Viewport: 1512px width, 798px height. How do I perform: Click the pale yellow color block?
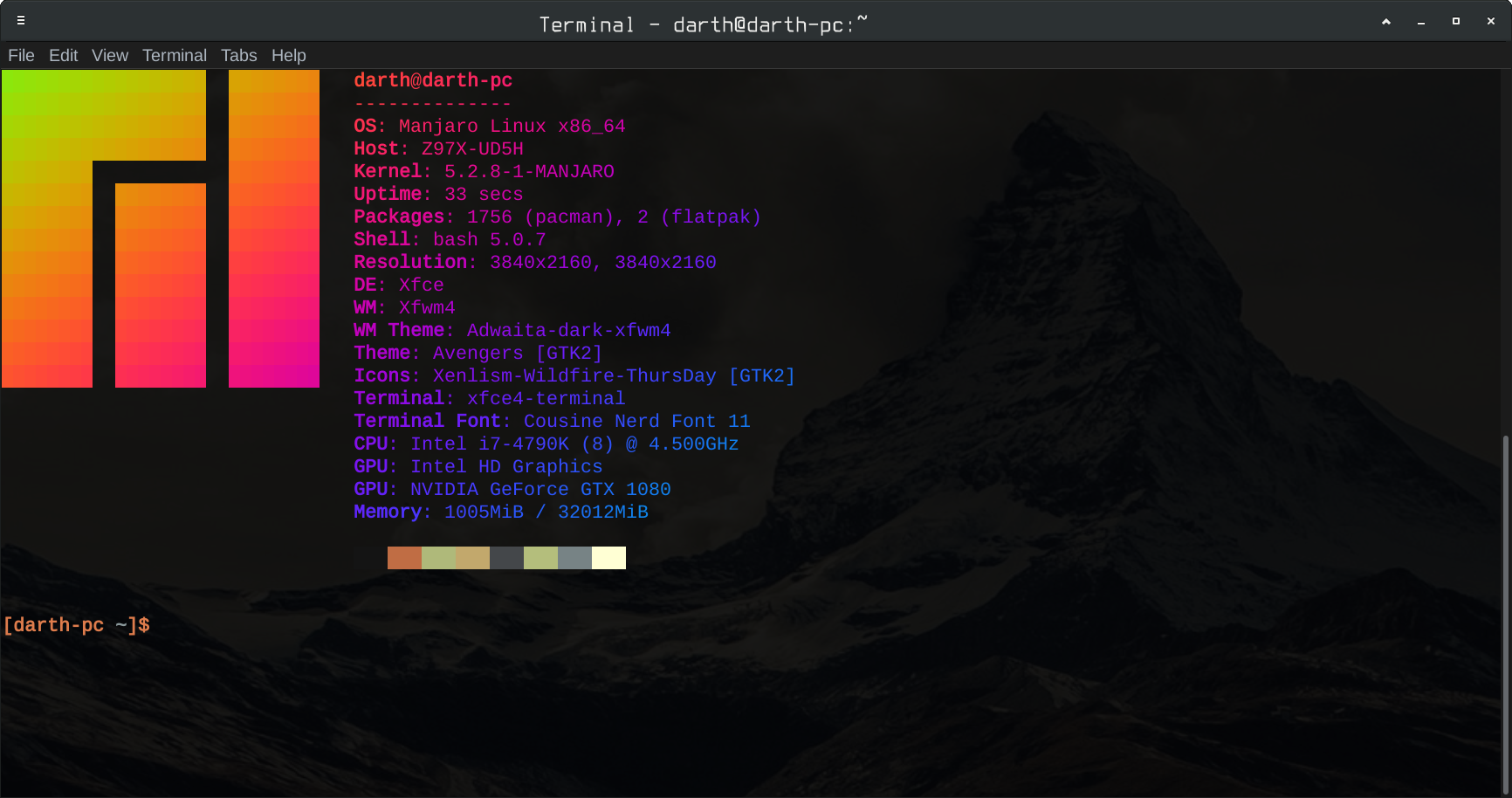coord(608,558)
